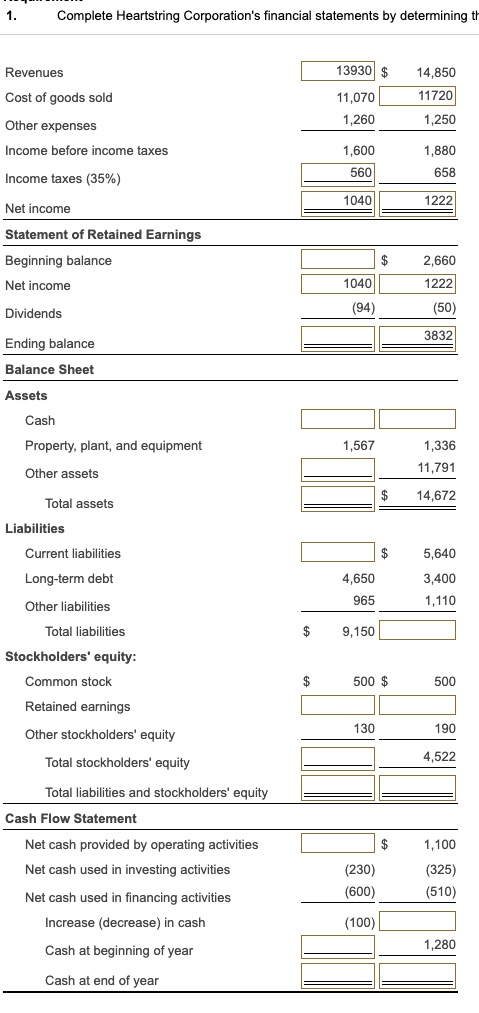Click the Stockholders' equity: subheading
This screenshot has height=1013, width=479.
click(70, 657)
